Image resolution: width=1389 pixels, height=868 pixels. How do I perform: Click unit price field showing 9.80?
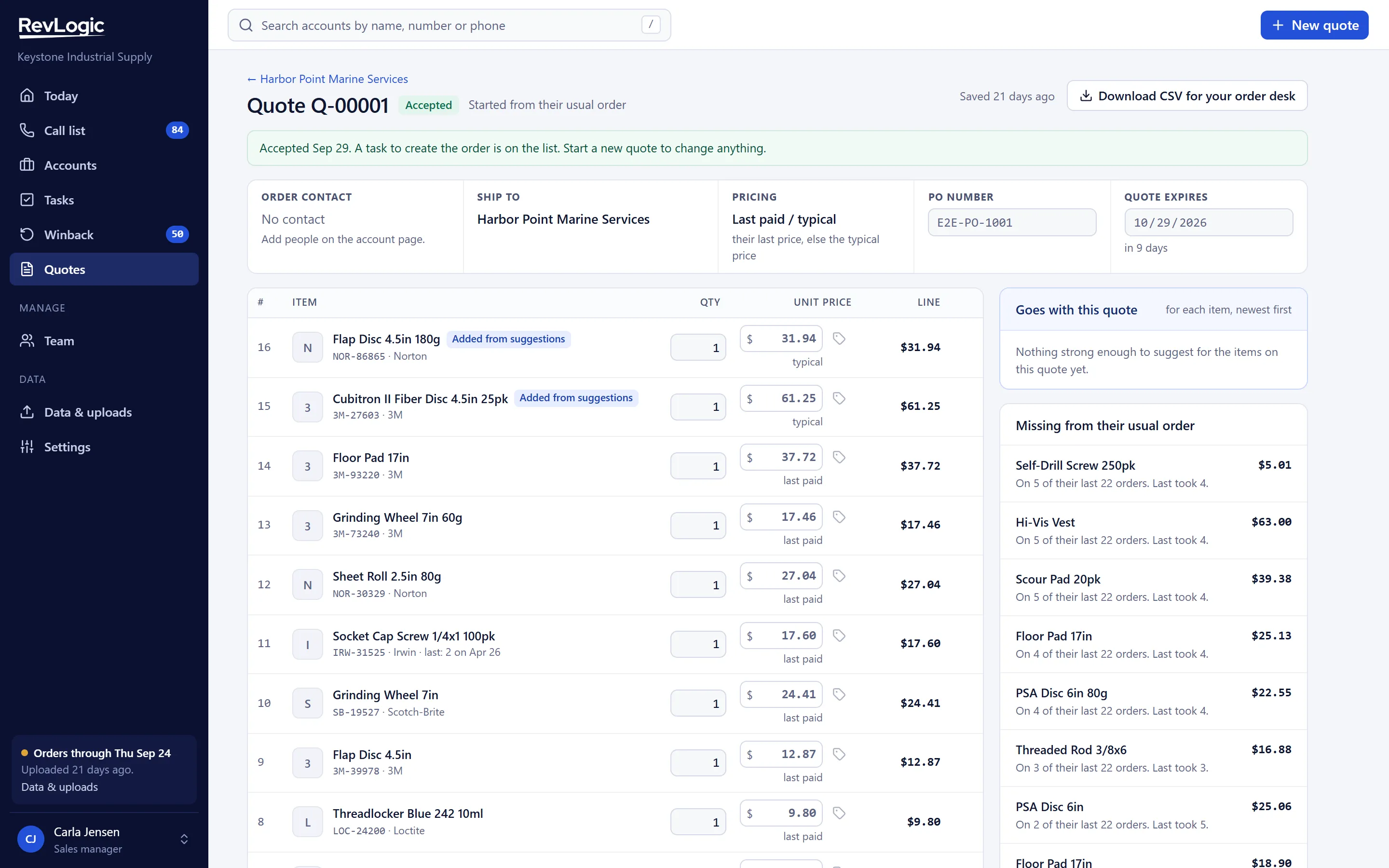click(781, 814)
